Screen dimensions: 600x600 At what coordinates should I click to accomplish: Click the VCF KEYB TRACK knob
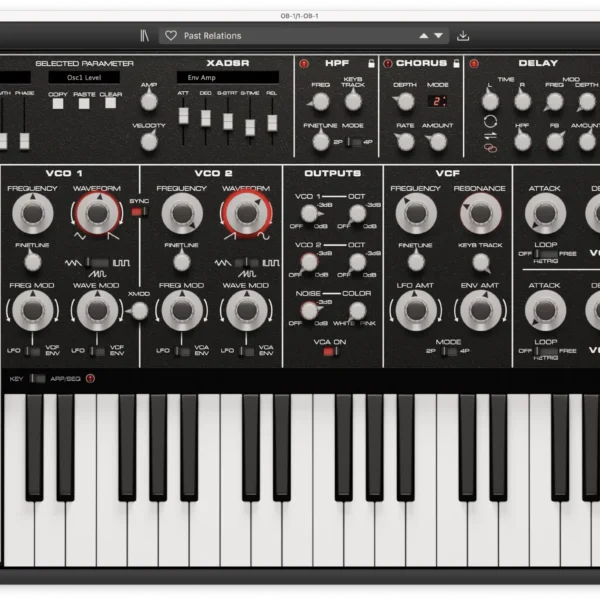[481, 262]
